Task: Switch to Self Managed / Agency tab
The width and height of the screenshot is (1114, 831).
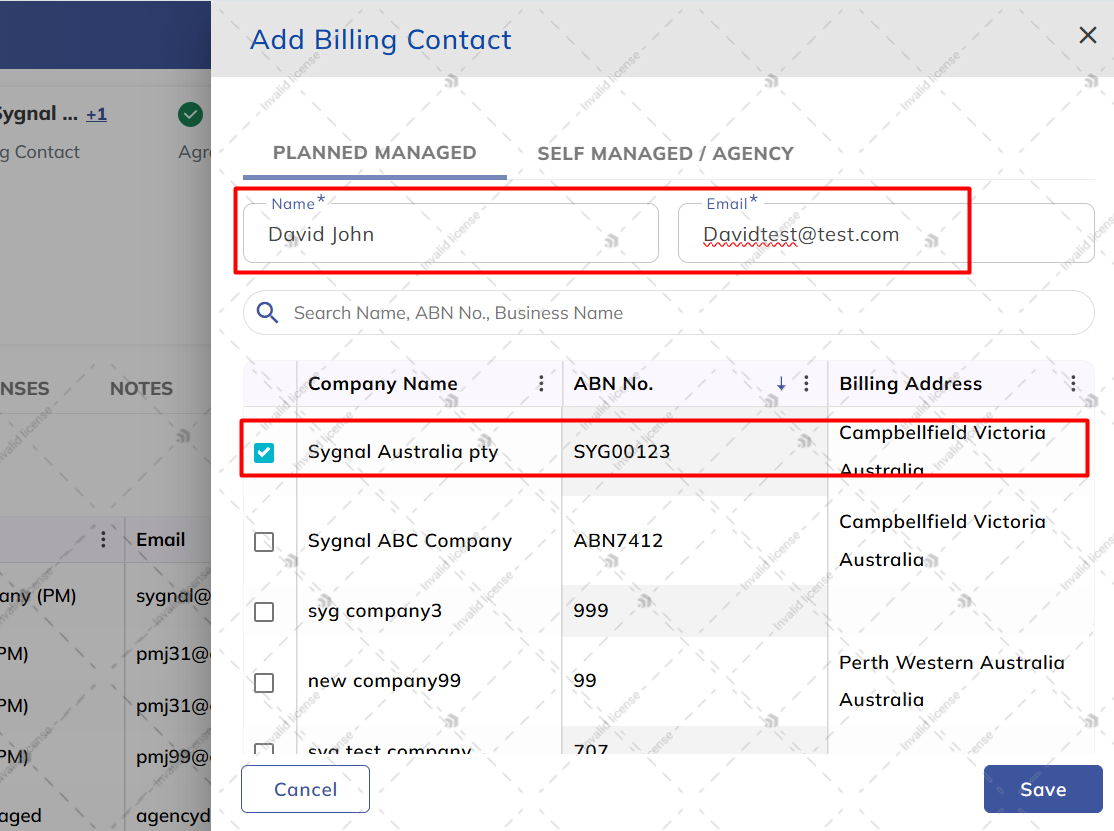Action: point(665,153)
